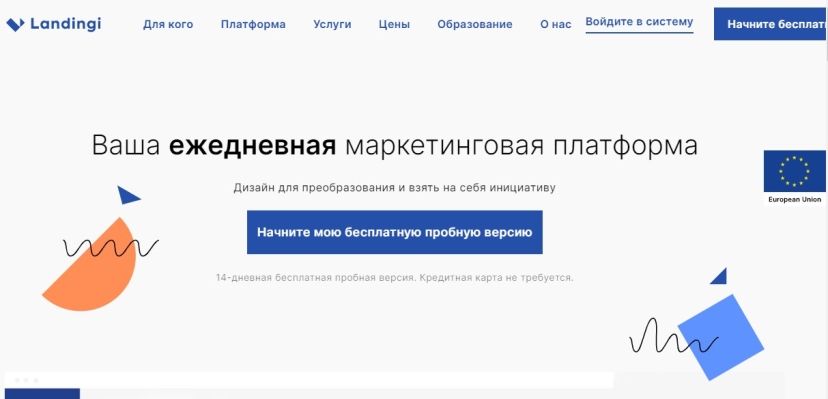The image size is (828, 399).
Task: Click the 14-дневная бесплатная пробная версия note
Action: click(x=394, y=277)
